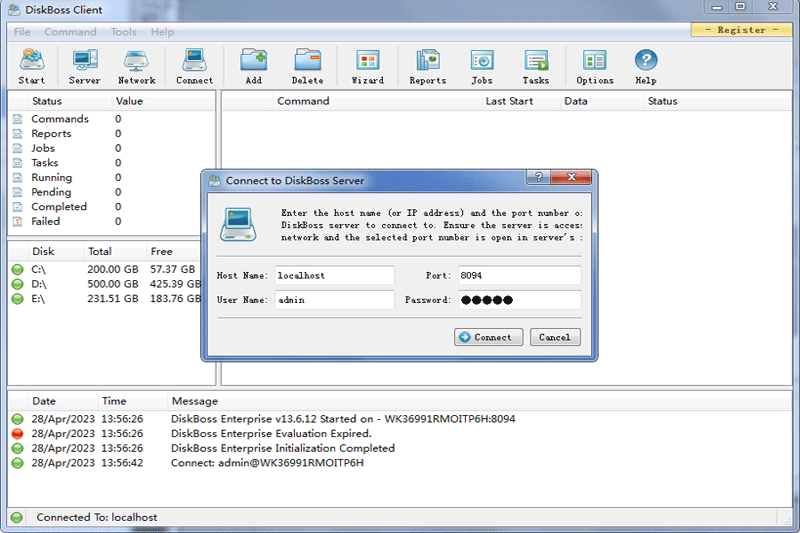Click the Port input field
The width and height of the screenshot is (800, 533).
coord(518,275)
